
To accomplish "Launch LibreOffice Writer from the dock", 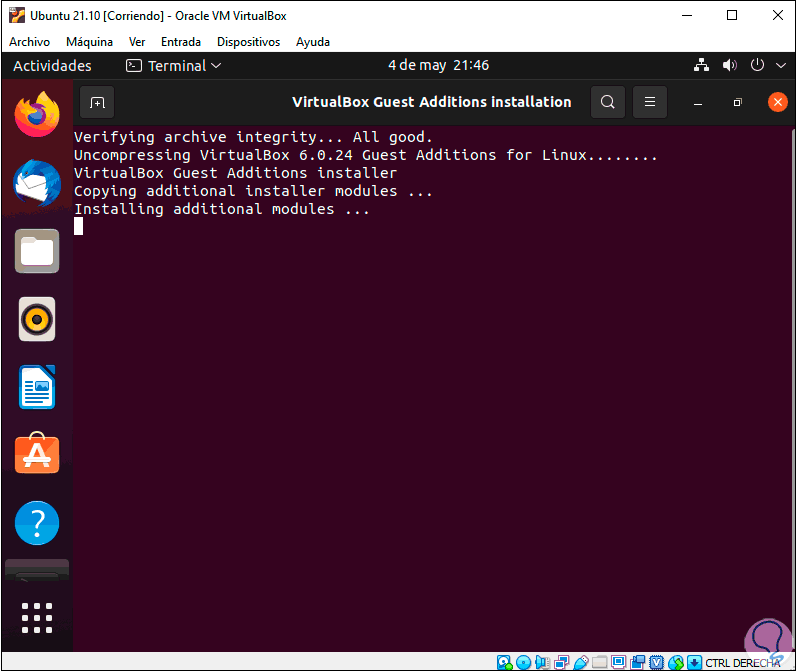I will tap(37, 387).
